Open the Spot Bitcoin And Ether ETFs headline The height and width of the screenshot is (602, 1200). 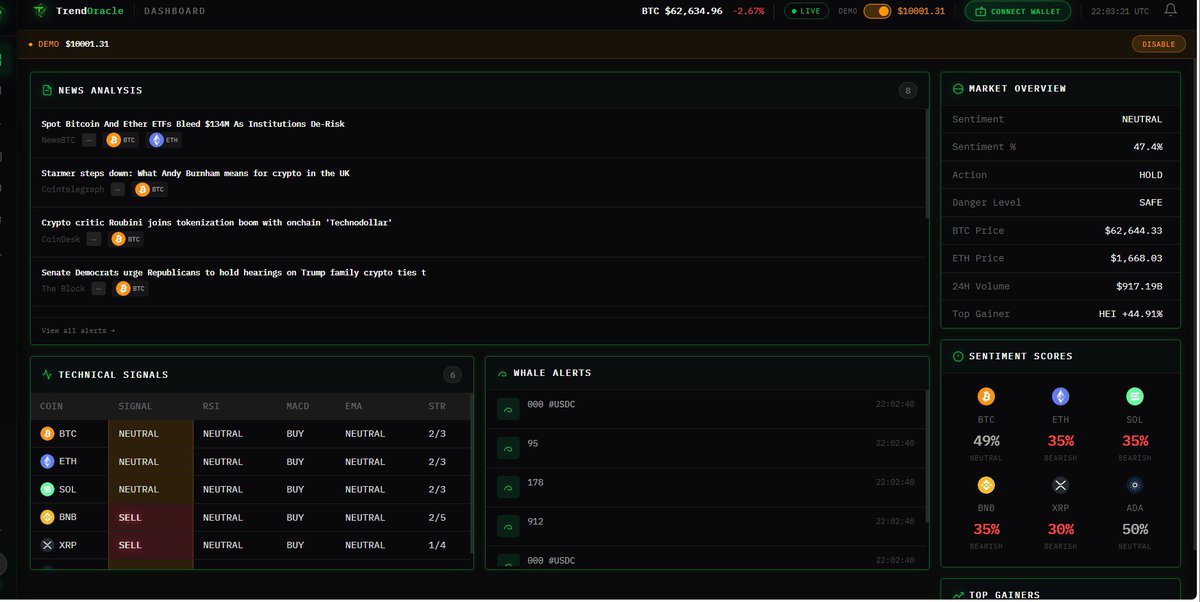click(193, 124)
